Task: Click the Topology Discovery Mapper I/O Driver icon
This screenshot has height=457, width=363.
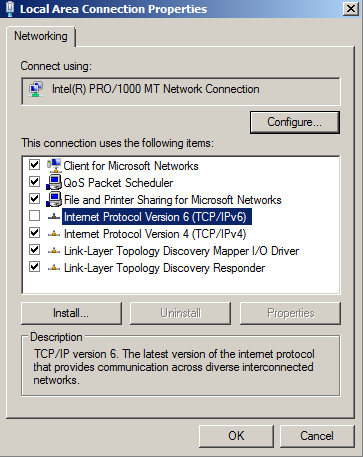Action: pos(54,251)
